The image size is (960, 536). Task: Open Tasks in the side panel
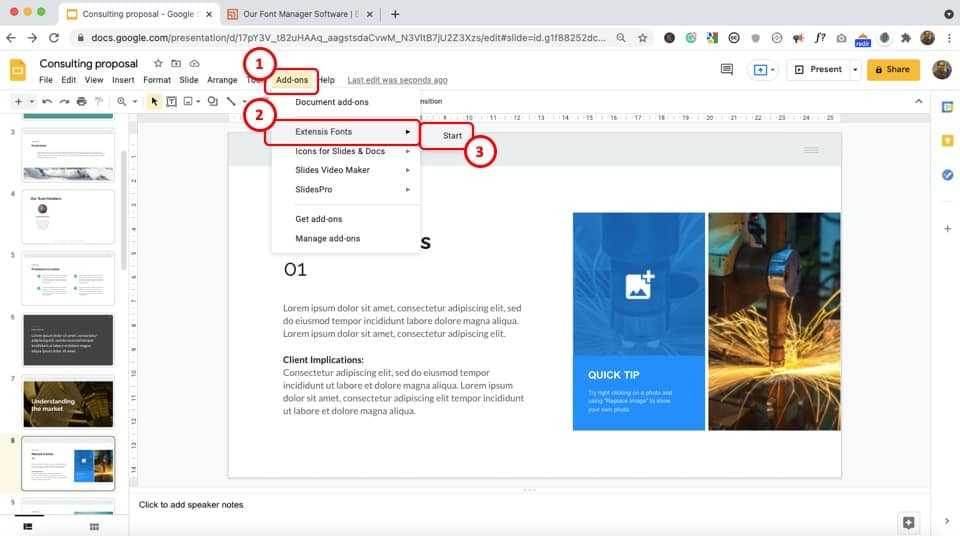point(947,175)
